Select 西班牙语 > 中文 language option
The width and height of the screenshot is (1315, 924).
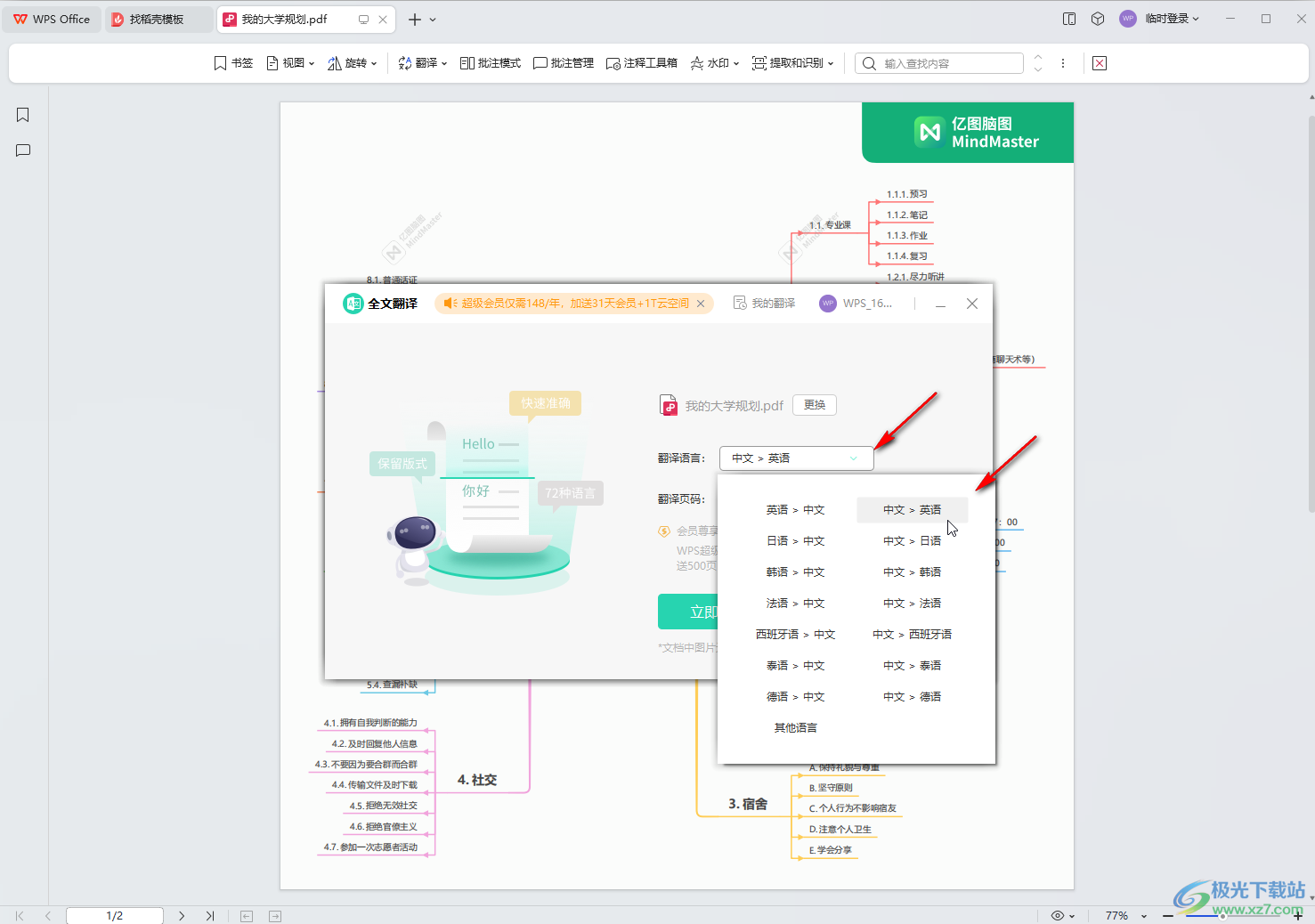pos(795,635)
